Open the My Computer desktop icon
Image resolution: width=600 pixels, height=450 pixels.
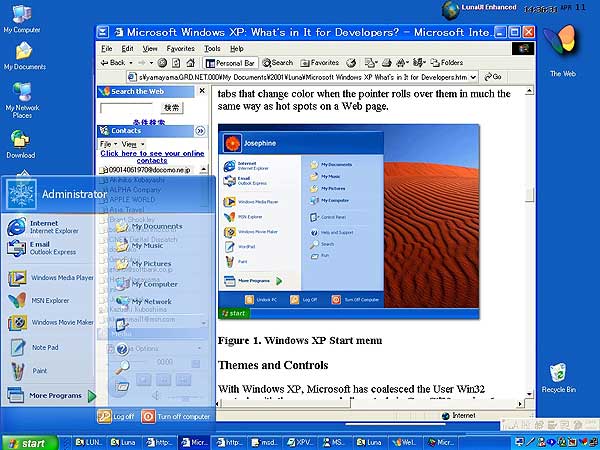coord(21,19)
